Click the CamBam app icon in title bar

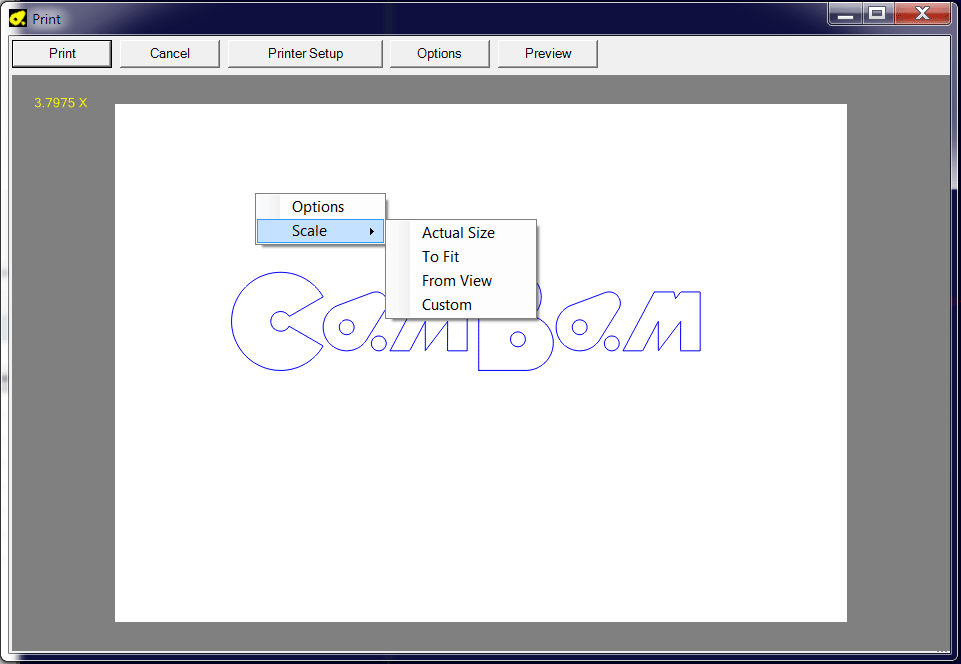(x=17, y=18)
